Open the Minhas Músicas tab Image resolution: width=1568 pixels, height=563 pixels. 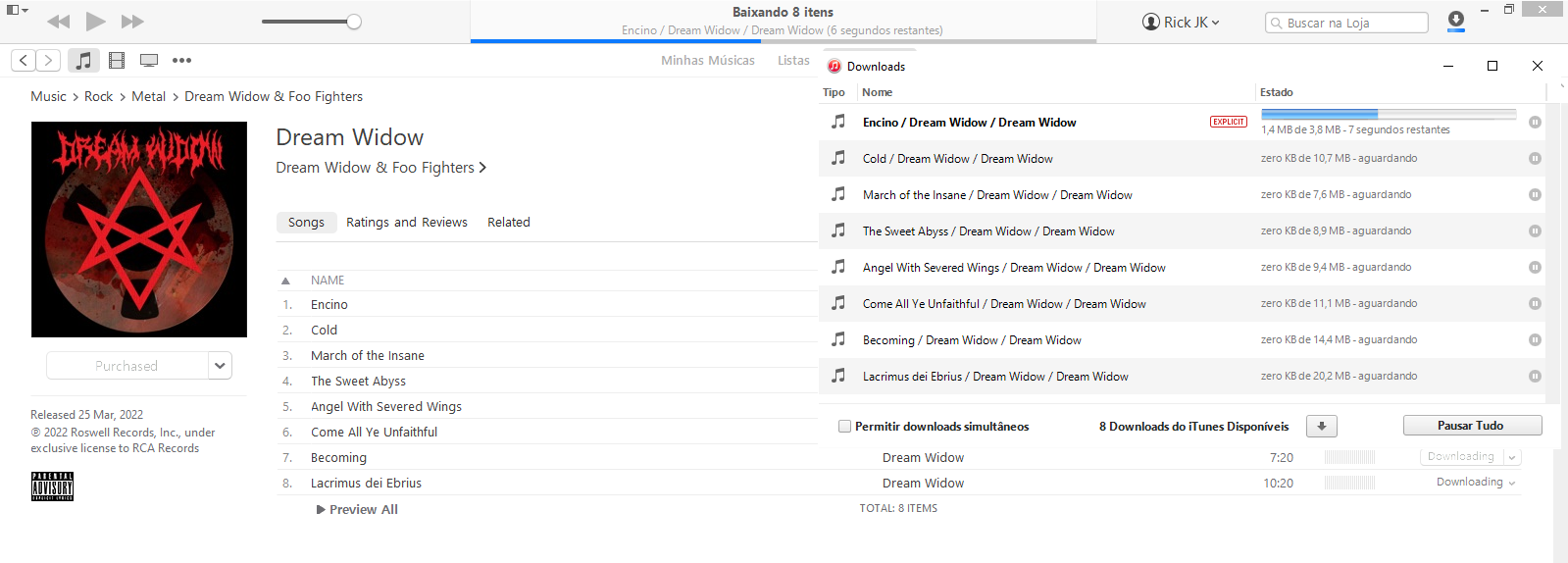[x=708, y=60]
